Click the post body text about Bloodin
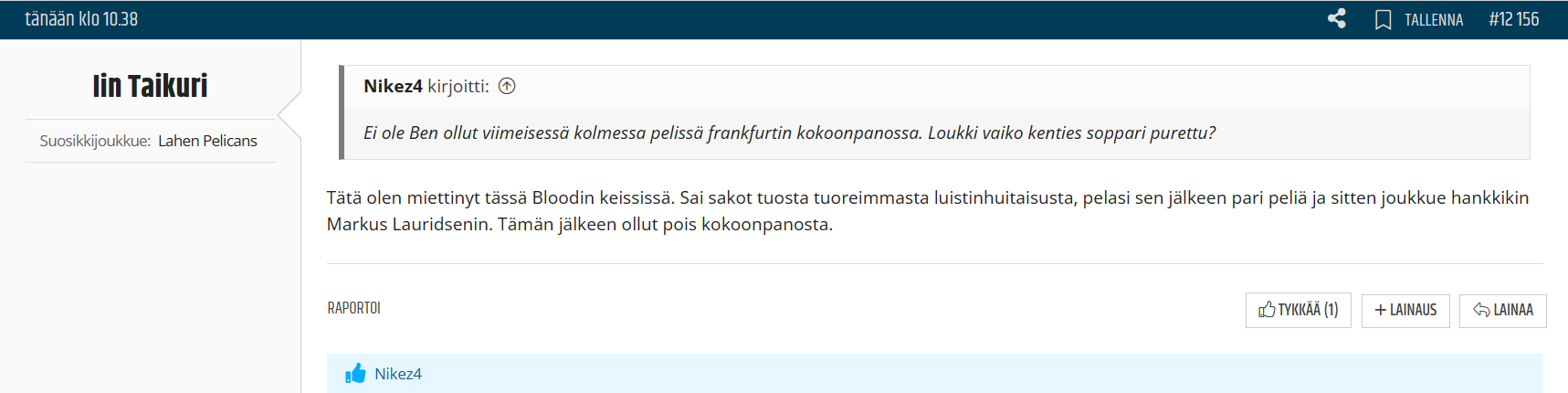 click(x=928, y=210)
